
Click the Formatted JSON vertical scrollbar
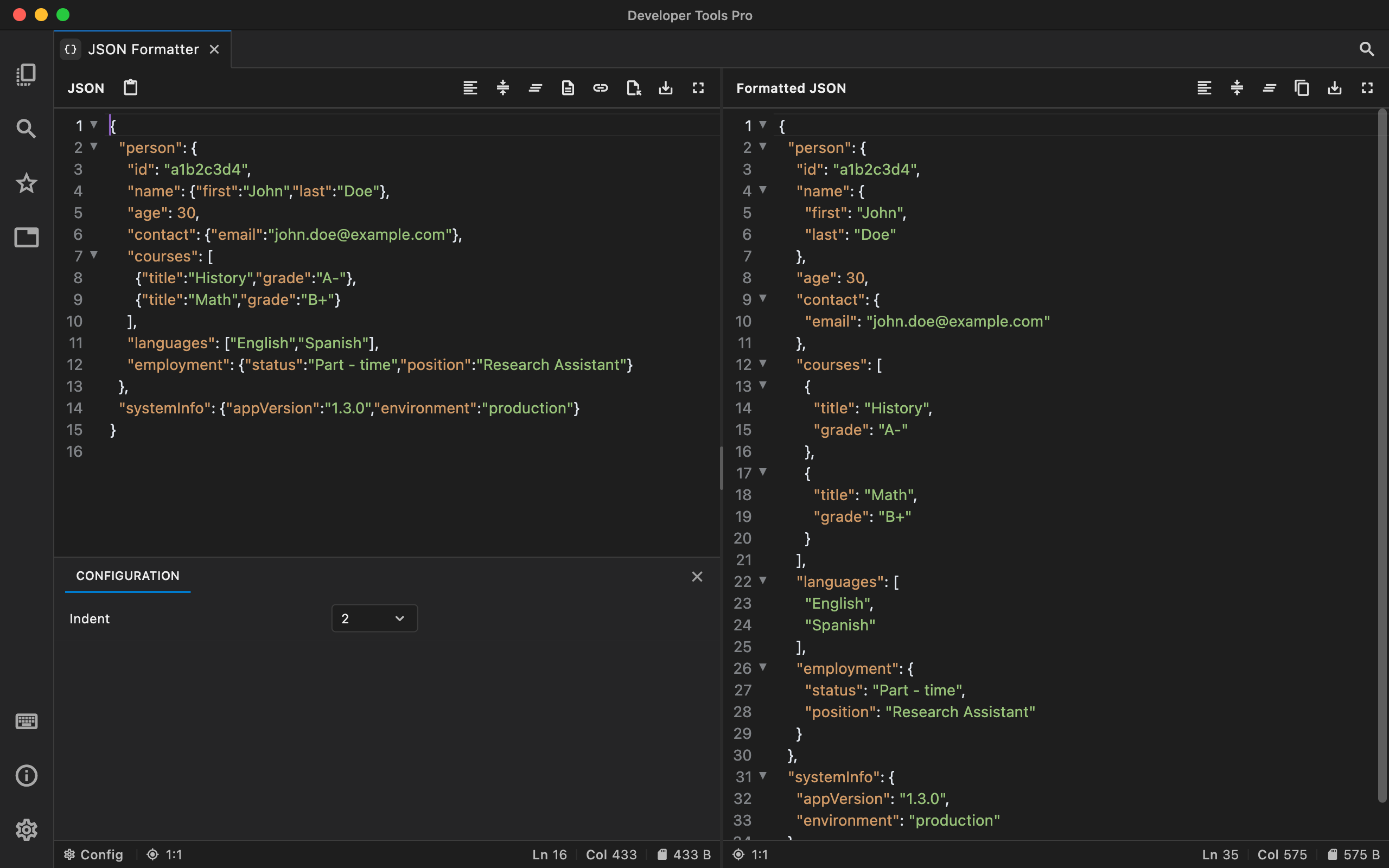[x=1382, y=456]
